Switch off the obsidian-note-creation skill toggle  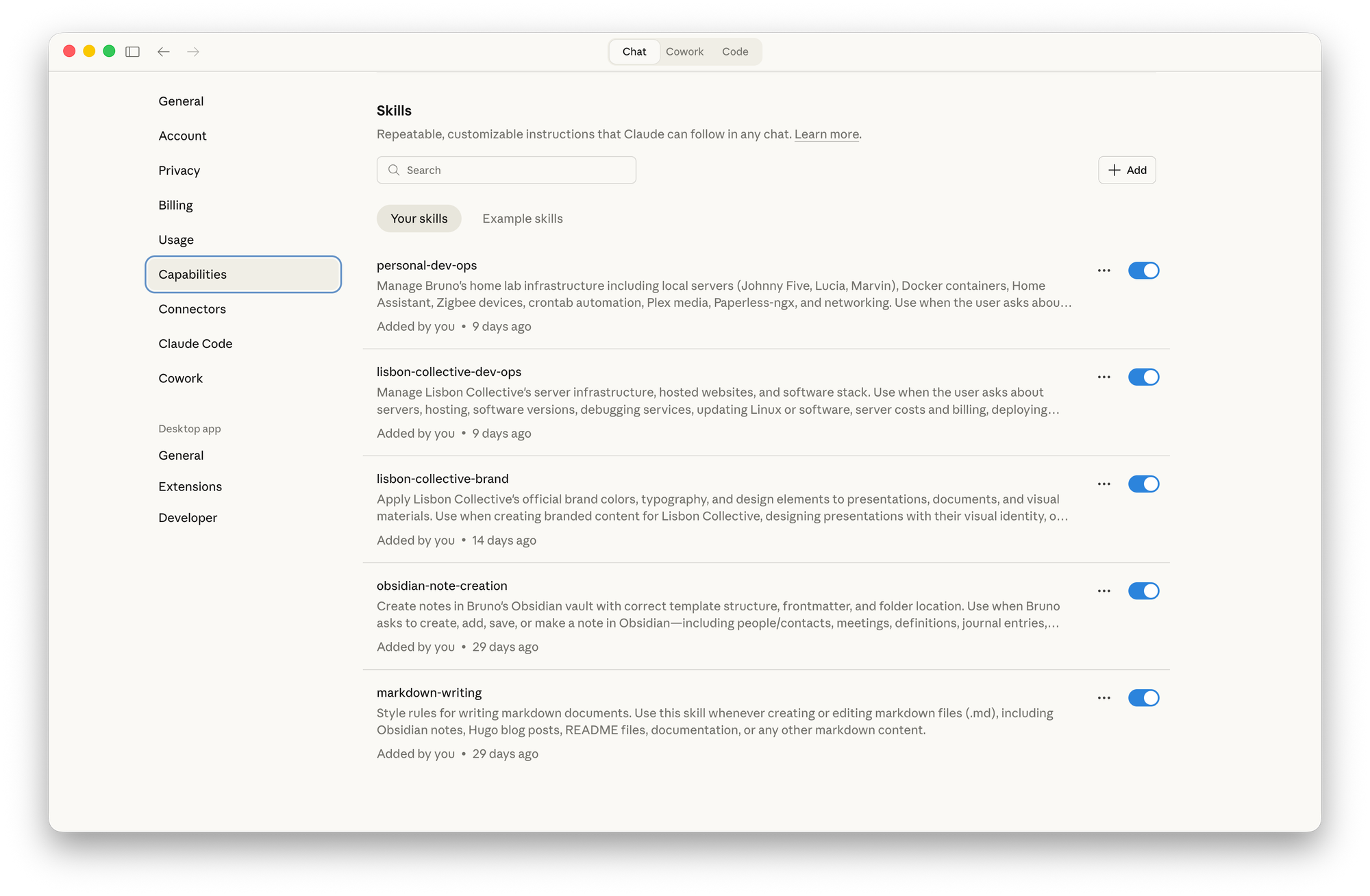tap(1143, 591)
